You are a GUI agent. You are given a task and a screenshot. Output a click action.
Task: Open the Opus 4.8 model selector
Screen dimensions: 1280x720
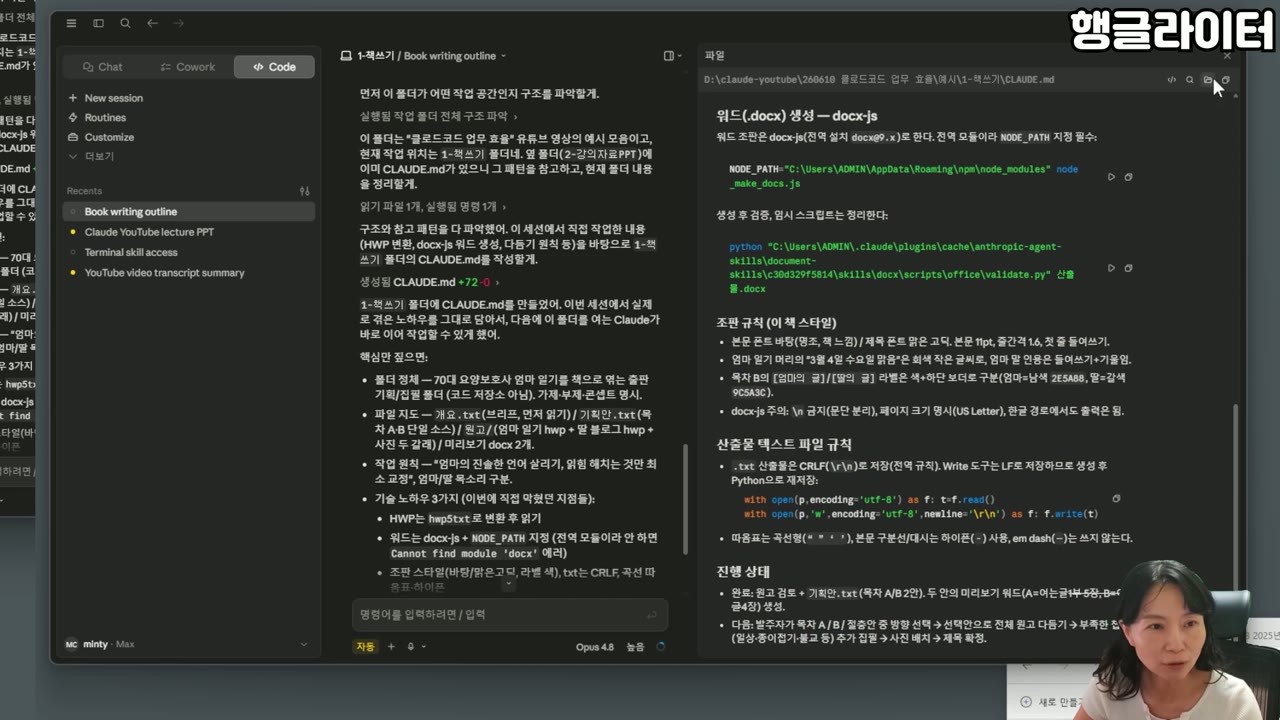pyautogui.click(x=595, y=647)
